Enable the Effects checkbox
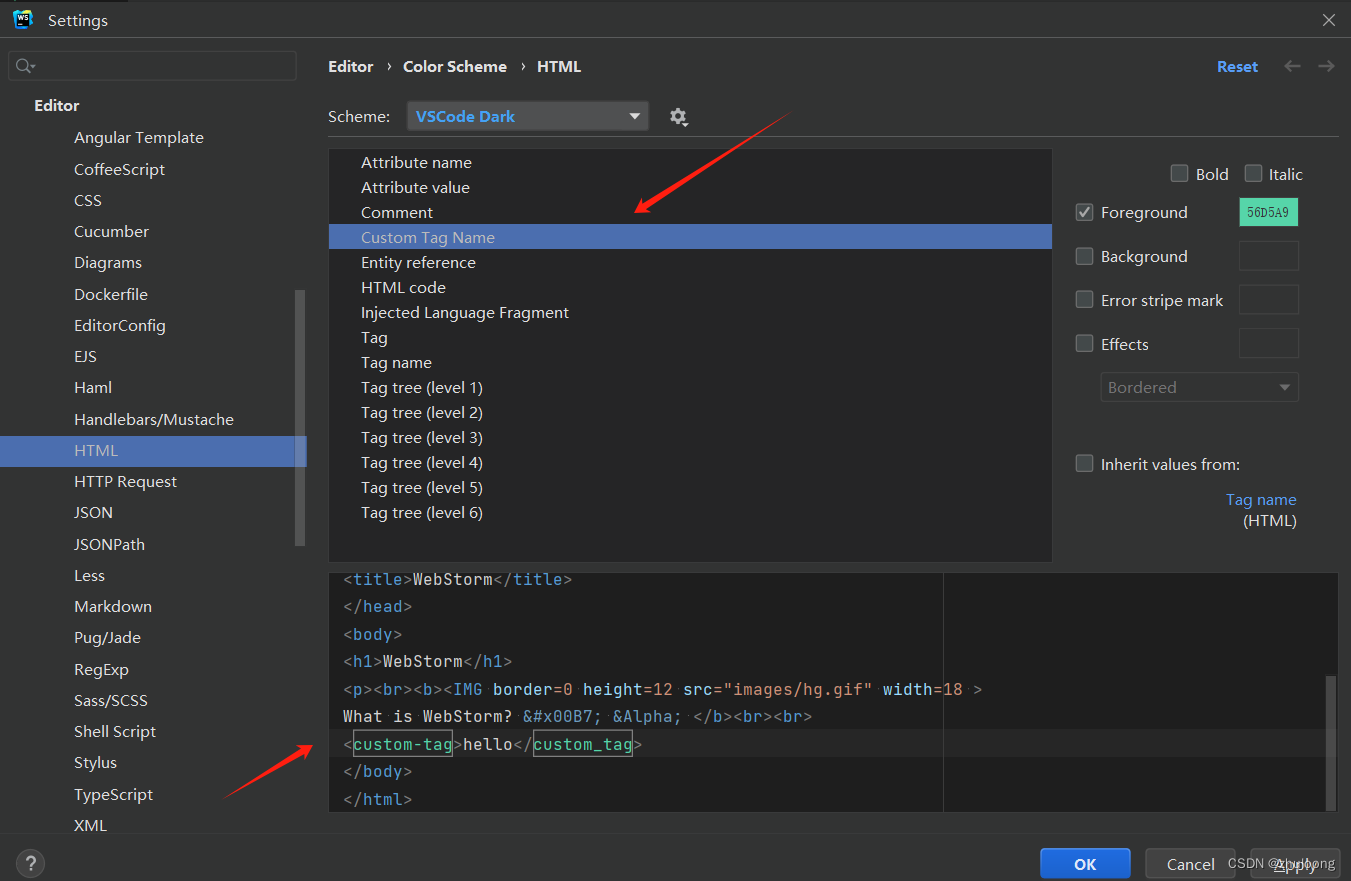Image resolution: width=1351 pixels, height=881 pixels. (1084, 343)
